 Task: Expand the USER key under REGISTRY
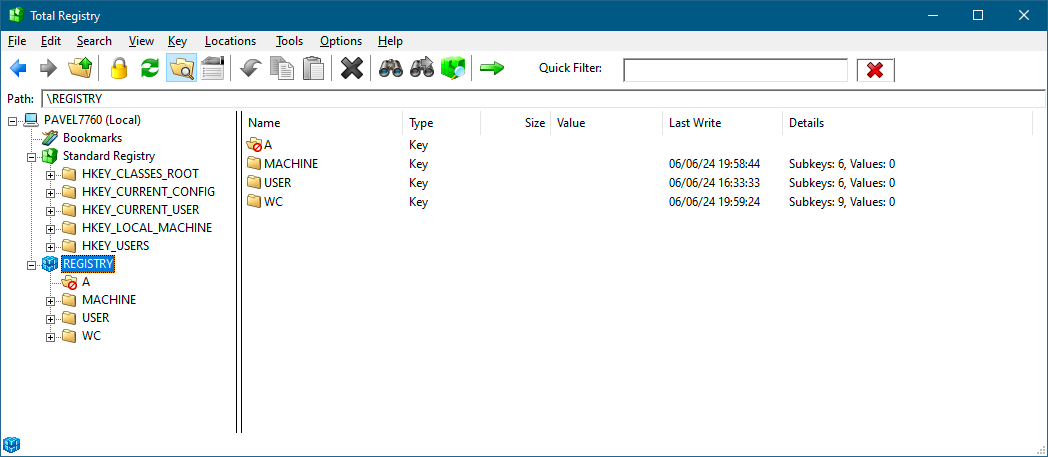click(x=50, y=319)
